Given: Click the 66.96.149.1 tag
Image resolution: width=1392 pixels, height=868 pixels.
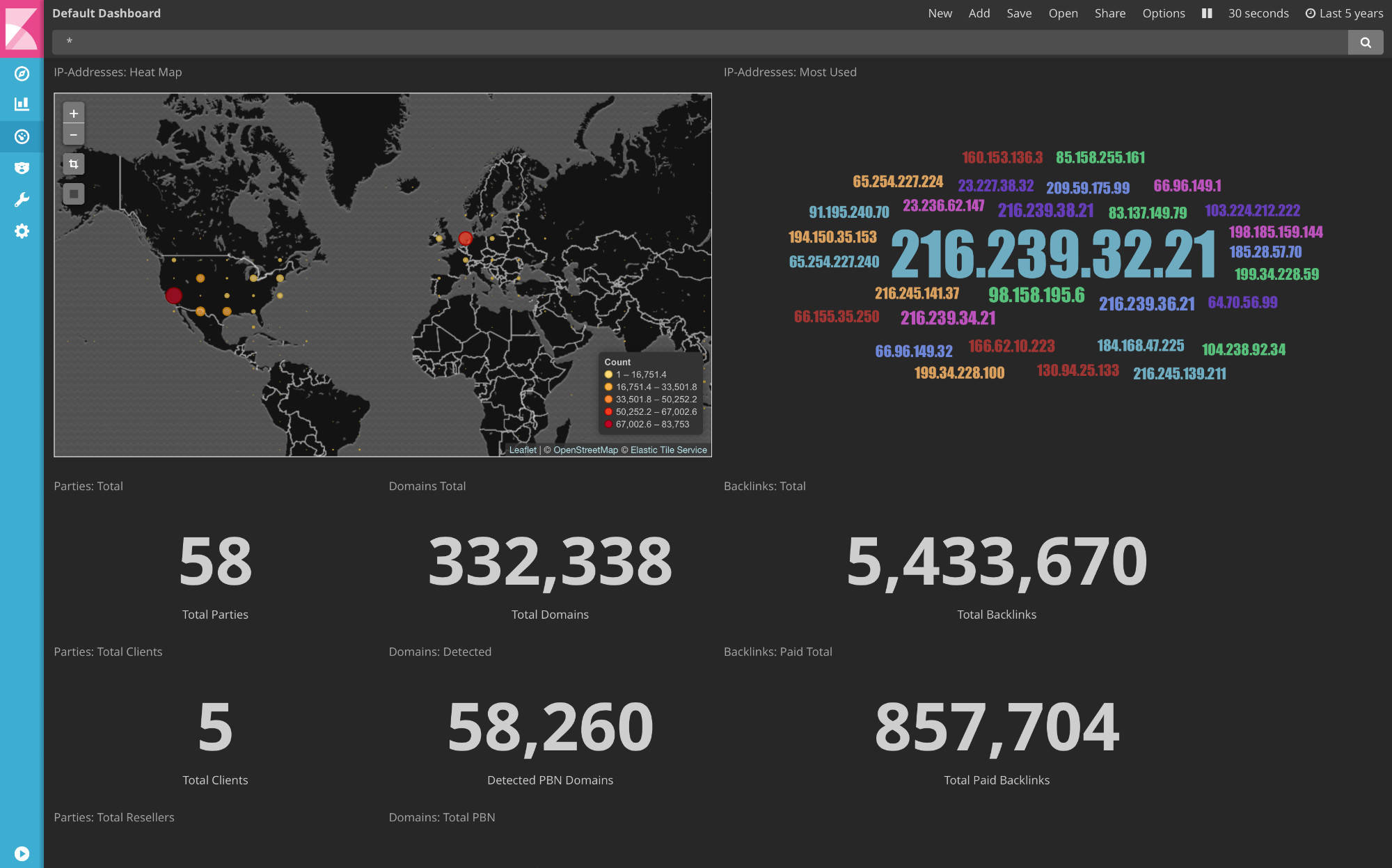Looking at the screenshot, I should pos(1187,186).
